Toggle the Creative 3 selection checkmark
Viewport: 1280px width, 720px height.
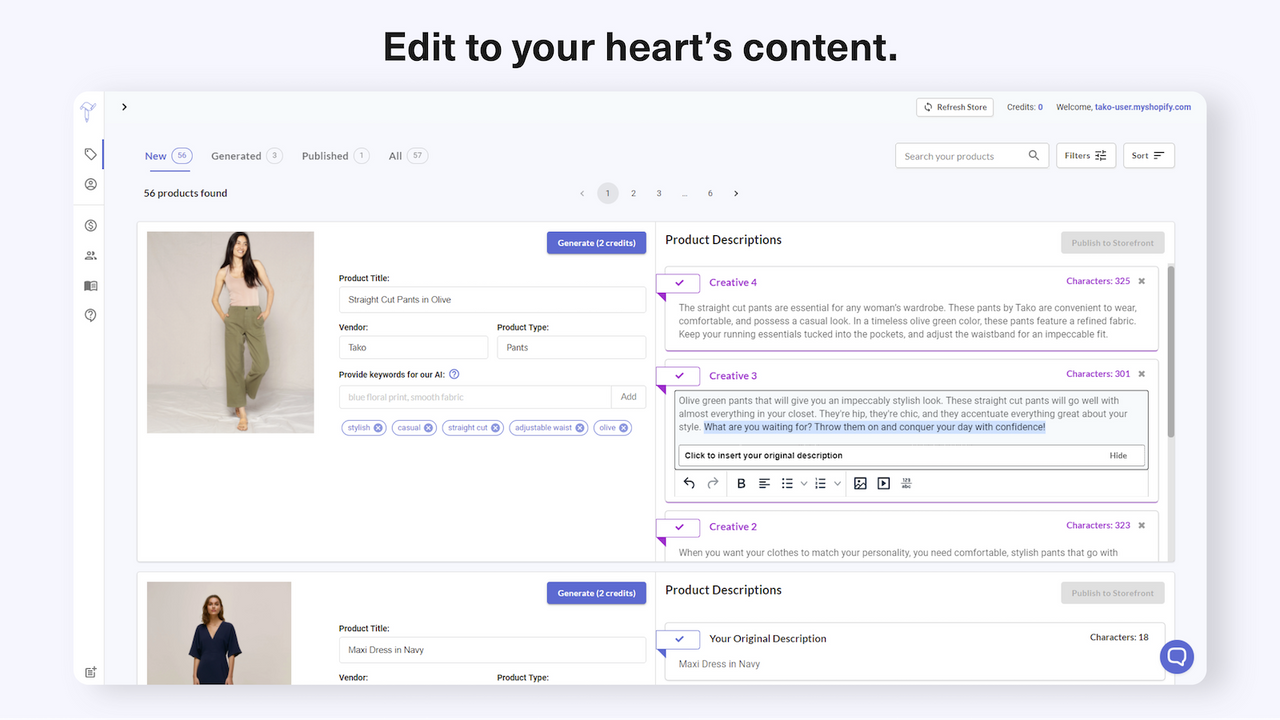(x=678, y=375)
